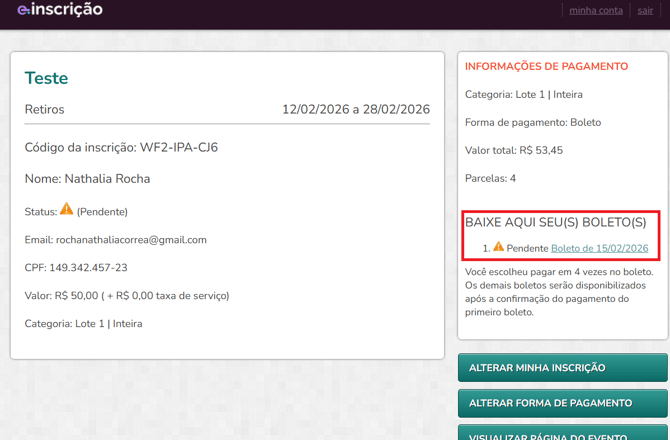Click the Teste event title
Viewport: 670px width, 440px height.
pos(46,78)
